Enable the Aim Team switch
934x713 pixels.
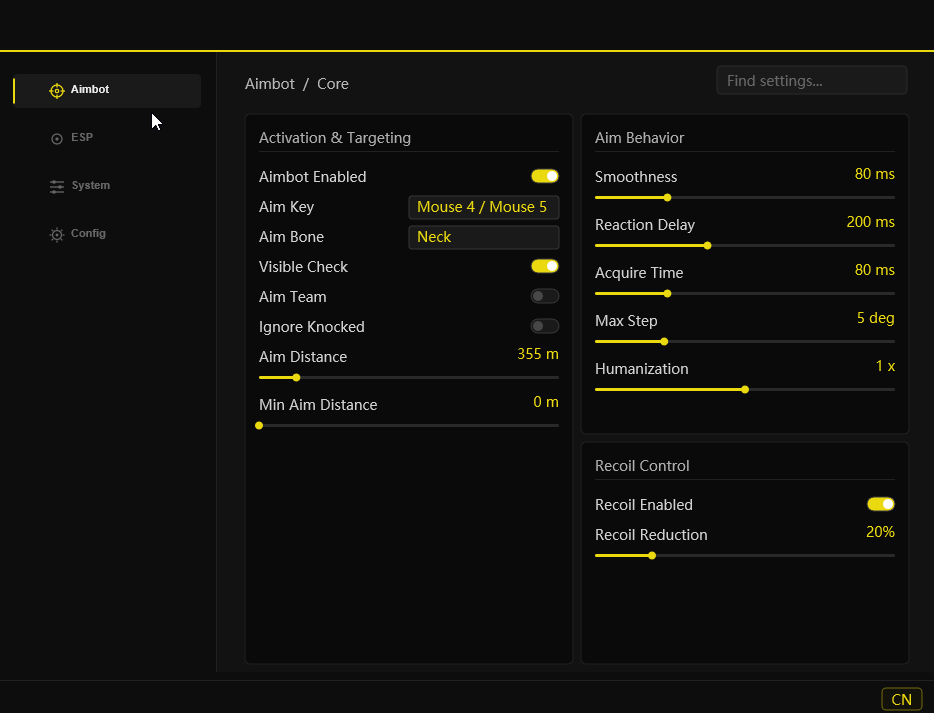pos(544,296)
